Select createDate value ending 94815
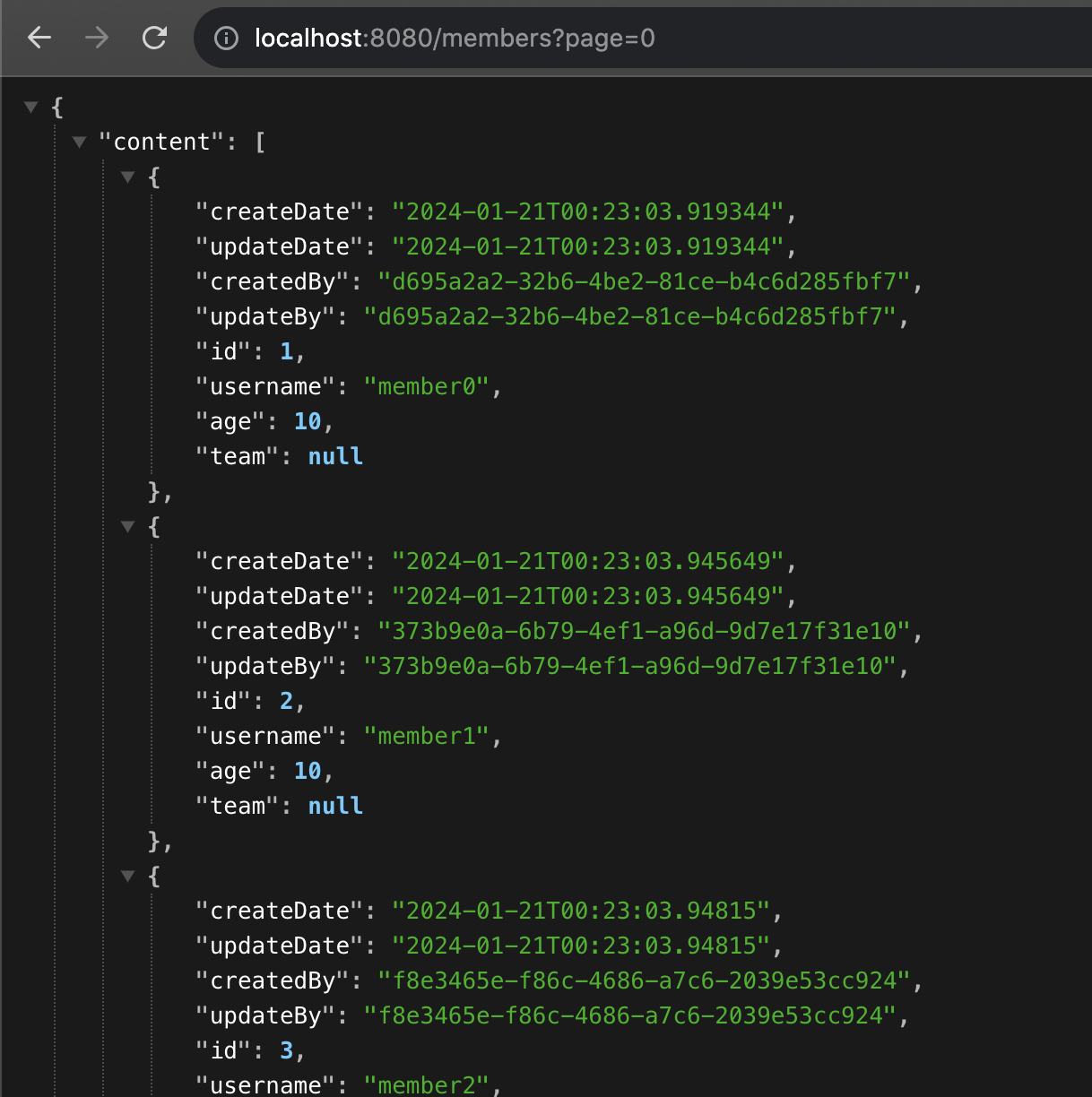The height and width of the screenshot is (1097, 1092). (581, 911)
